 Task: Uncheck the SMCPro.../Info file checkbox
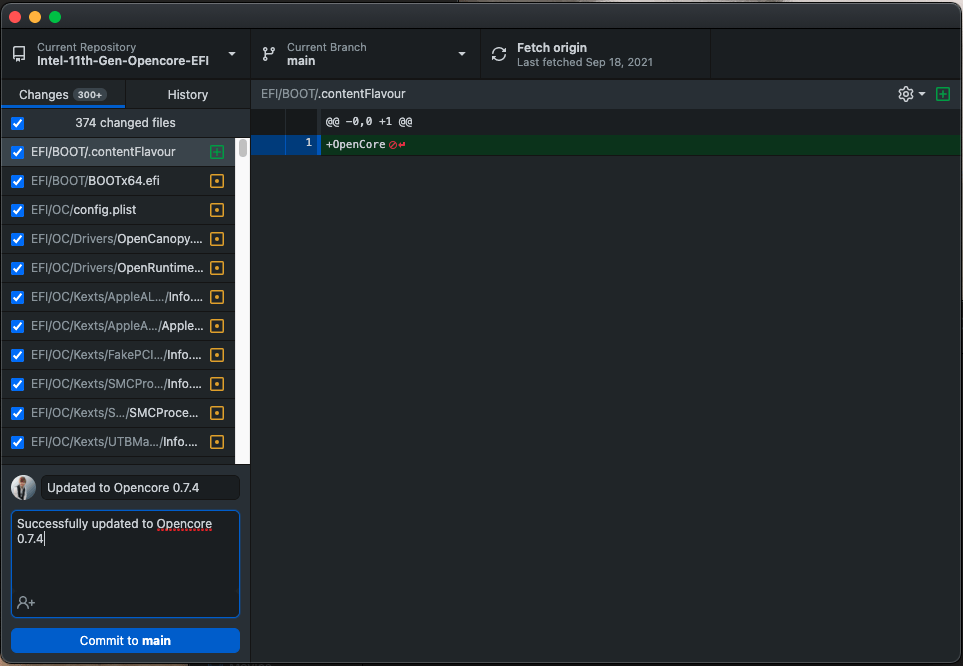pyautogui.click(x=18, y=384)
